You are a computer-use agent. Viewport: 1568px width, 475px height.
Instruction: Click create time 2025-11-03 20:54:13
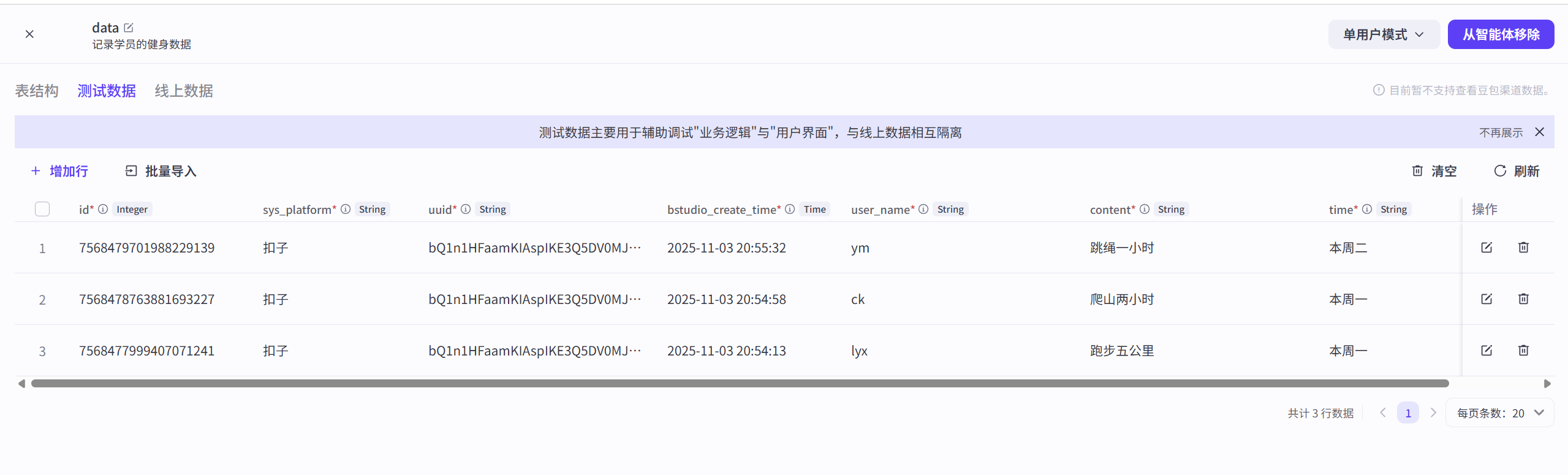click(x=727, y=351)
